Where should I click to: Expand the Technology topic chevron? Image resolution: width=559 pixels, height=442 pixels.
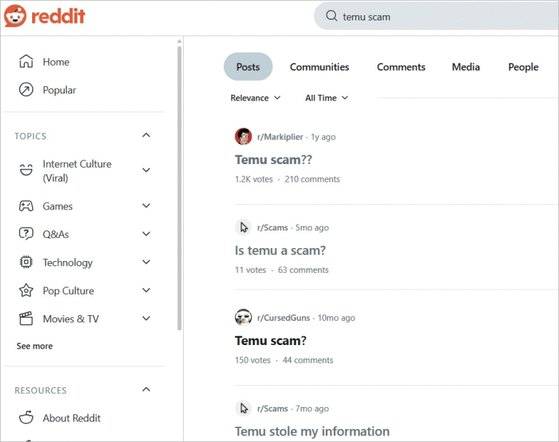pyautogui.click(x=146, y=262)
